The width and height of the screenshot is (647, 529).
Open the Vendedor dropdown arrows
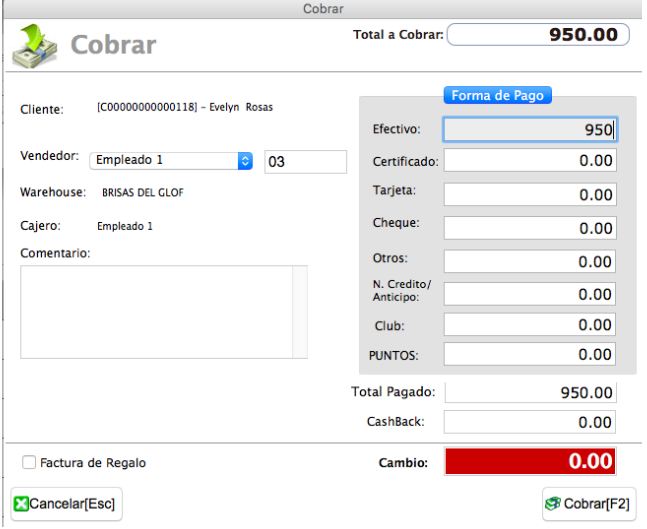[245, 161]
